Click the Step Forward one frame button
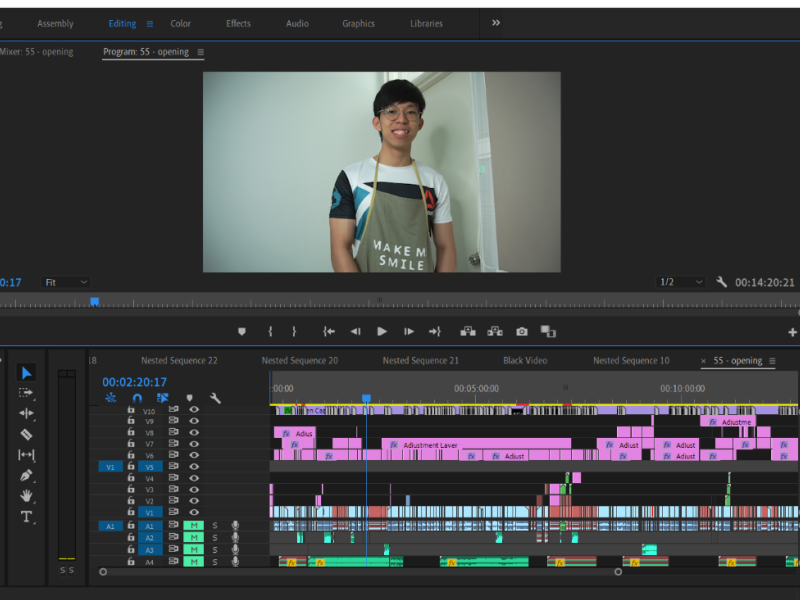Screen dimensions: 800x600 tap(408, 331)
